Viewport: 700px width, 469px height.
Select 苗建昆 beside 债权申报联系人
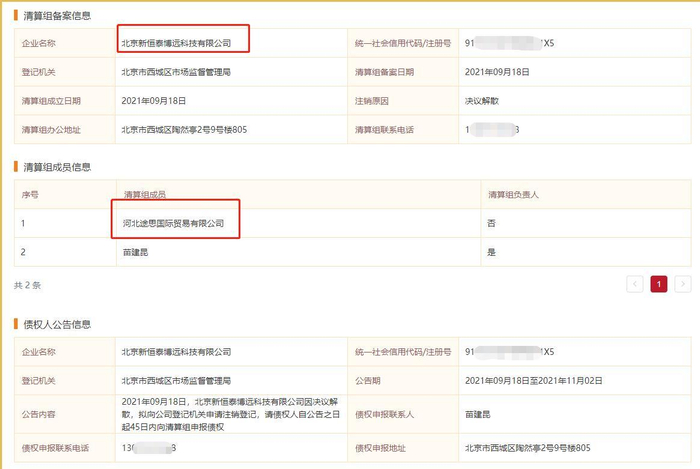(477, 414)
